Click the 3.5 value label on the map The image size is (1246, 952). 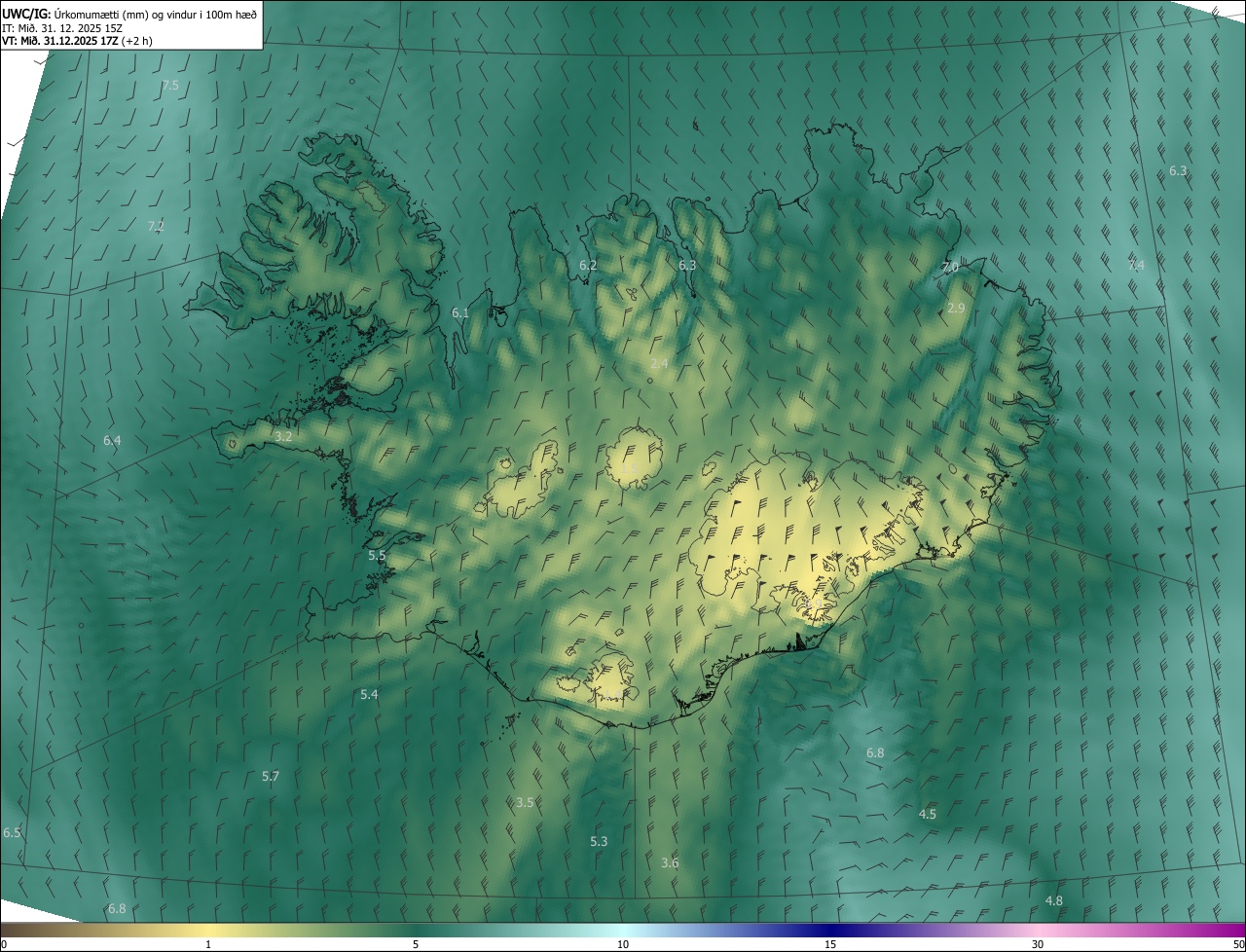[525, 802]
